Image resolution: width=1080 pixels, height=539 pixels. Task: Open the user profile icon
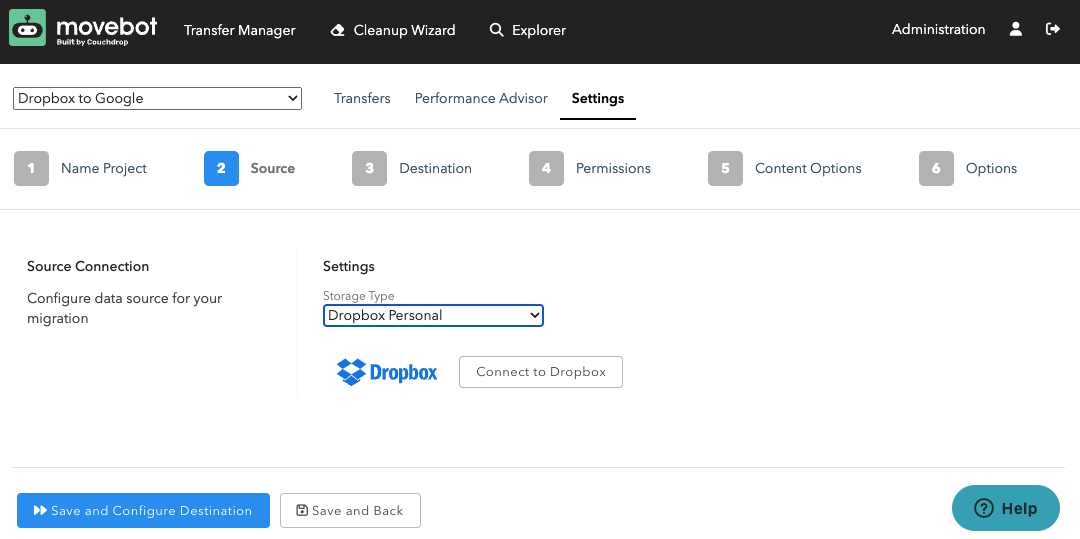[x=1016, y=30]
